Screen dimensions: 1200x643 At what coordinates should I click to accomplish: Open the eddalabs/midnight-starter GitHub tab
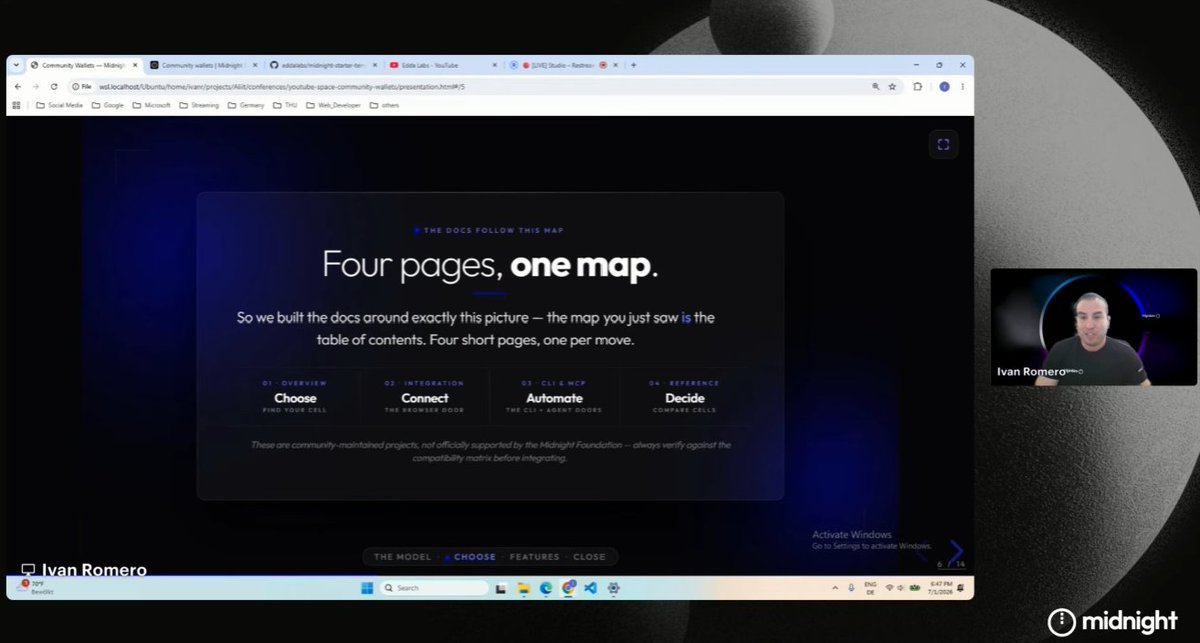[x=322, y=65]
